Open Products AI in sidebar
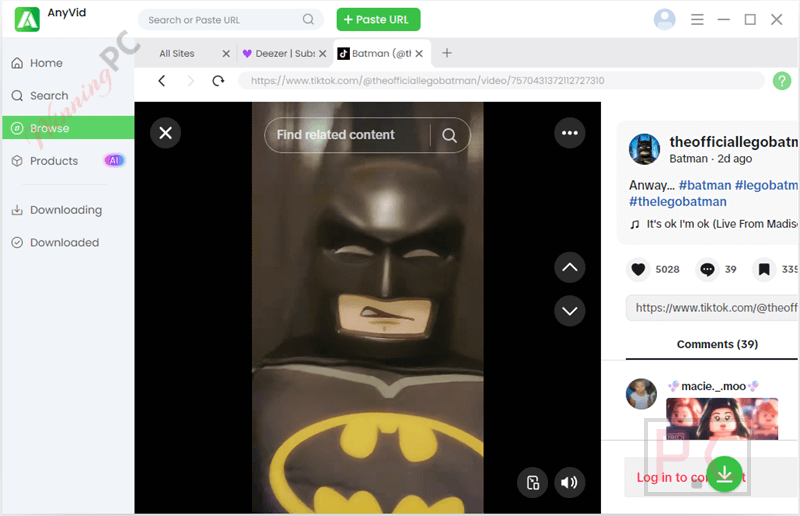 [x=68, y=161]
